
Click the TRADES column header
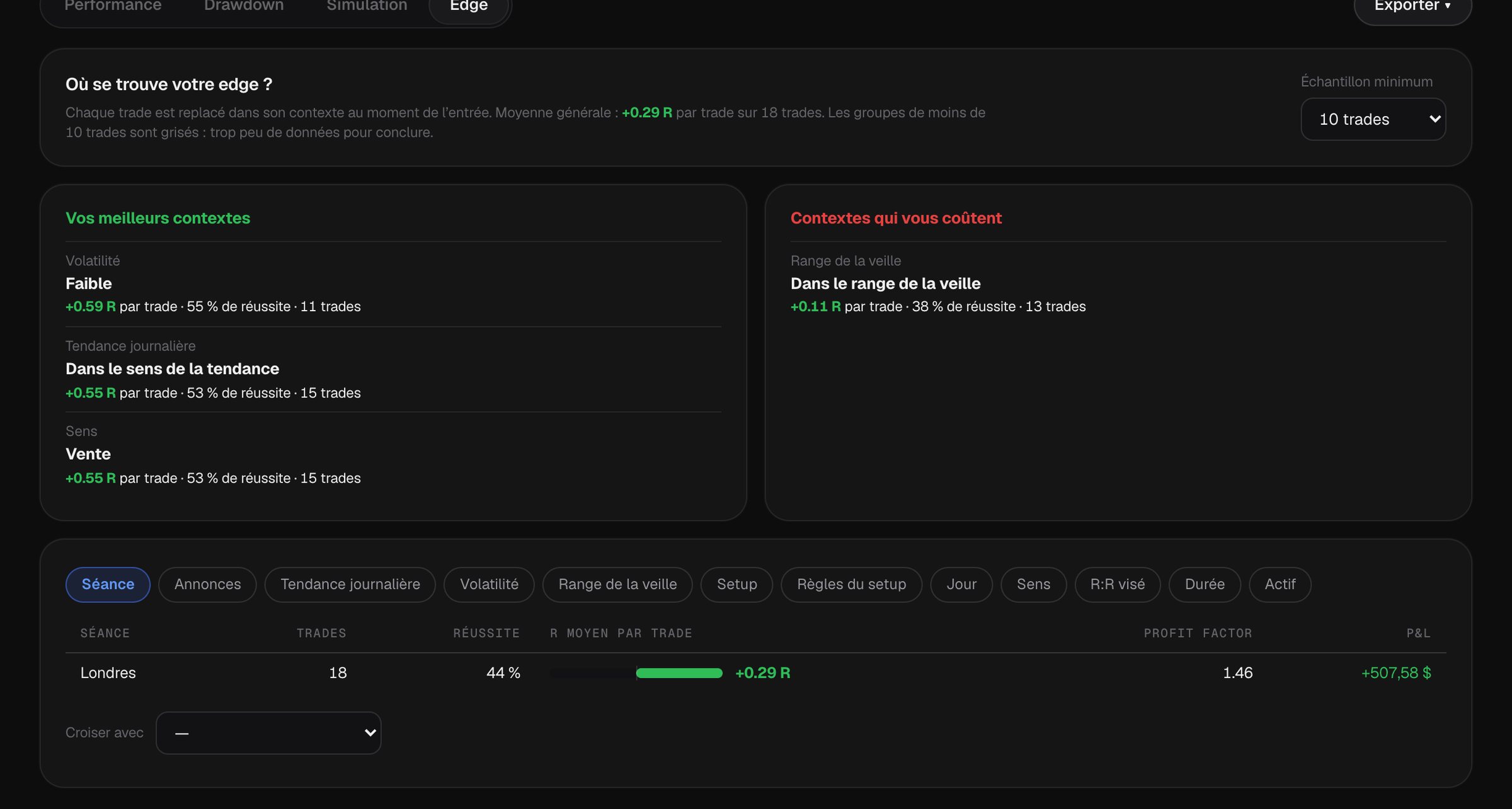(321, 633)
